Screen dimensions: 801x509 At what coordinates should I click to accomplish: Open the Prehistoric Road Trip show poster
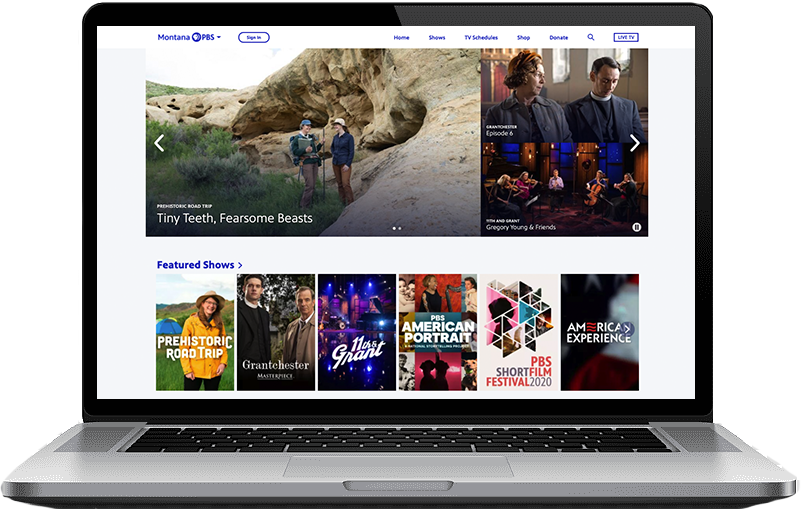click(x=195, y=332)
